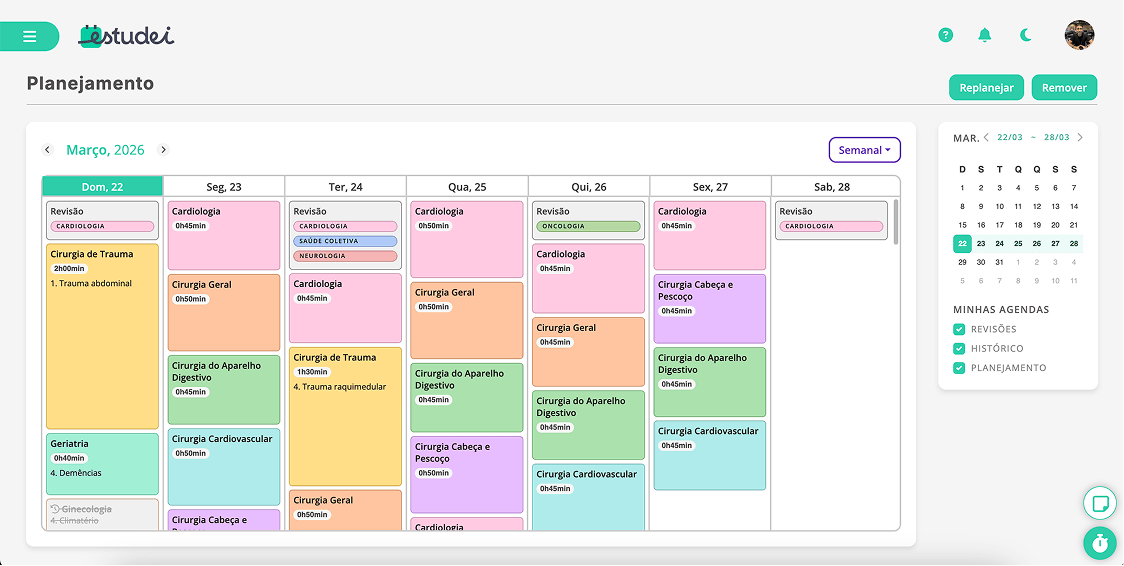Click the Estudei logo

point(126,36)
